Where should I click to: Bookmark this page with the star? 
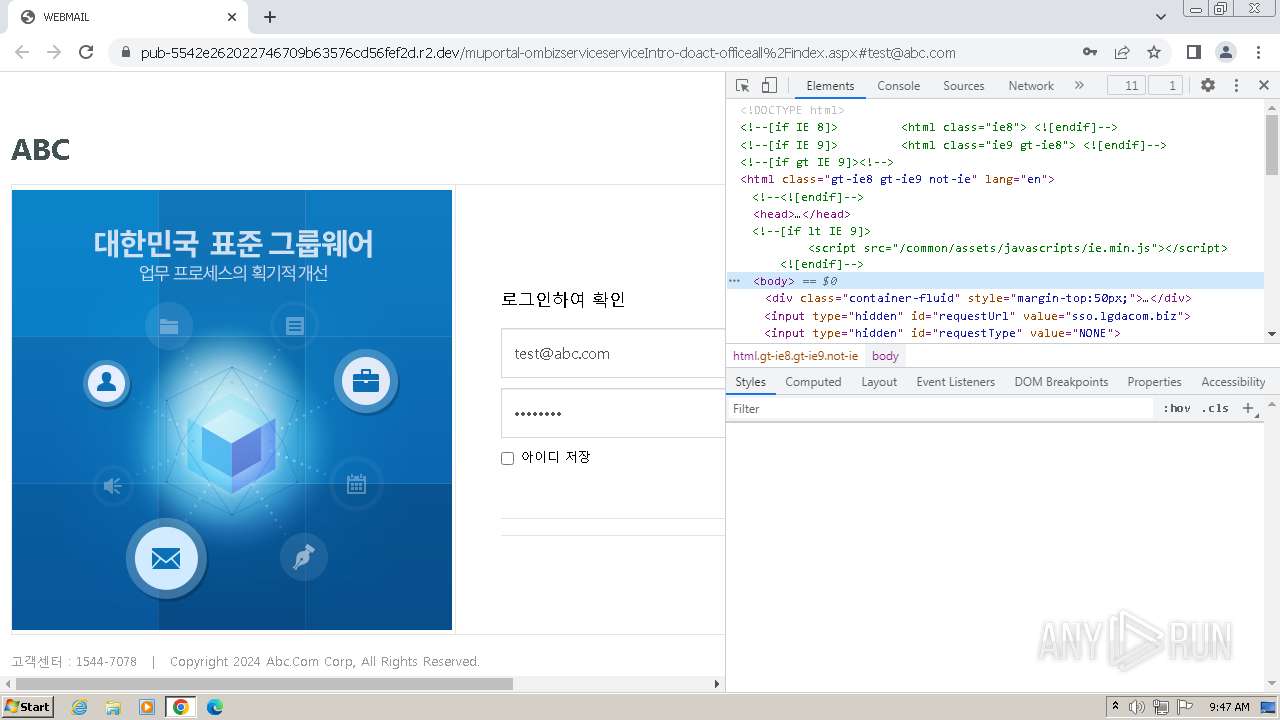pyautogui.click(x=1154, y=52)
